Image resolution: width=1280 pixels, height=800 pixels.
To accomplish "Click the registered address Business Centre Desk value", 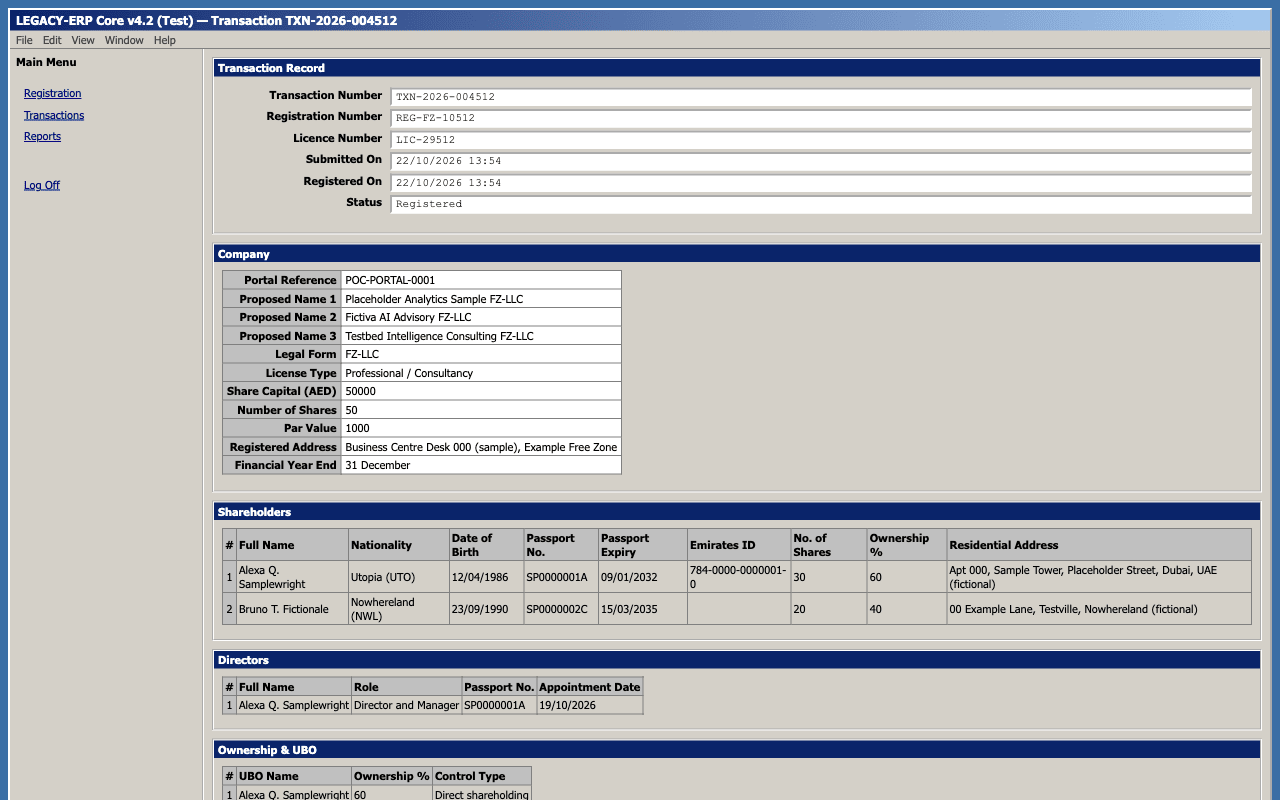I will [x=481, y=447].
